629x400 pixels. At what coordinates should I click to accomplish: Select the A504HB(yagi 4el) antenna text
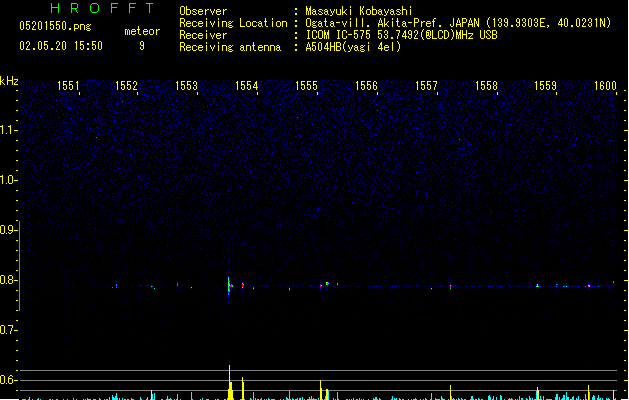[353, 47]
